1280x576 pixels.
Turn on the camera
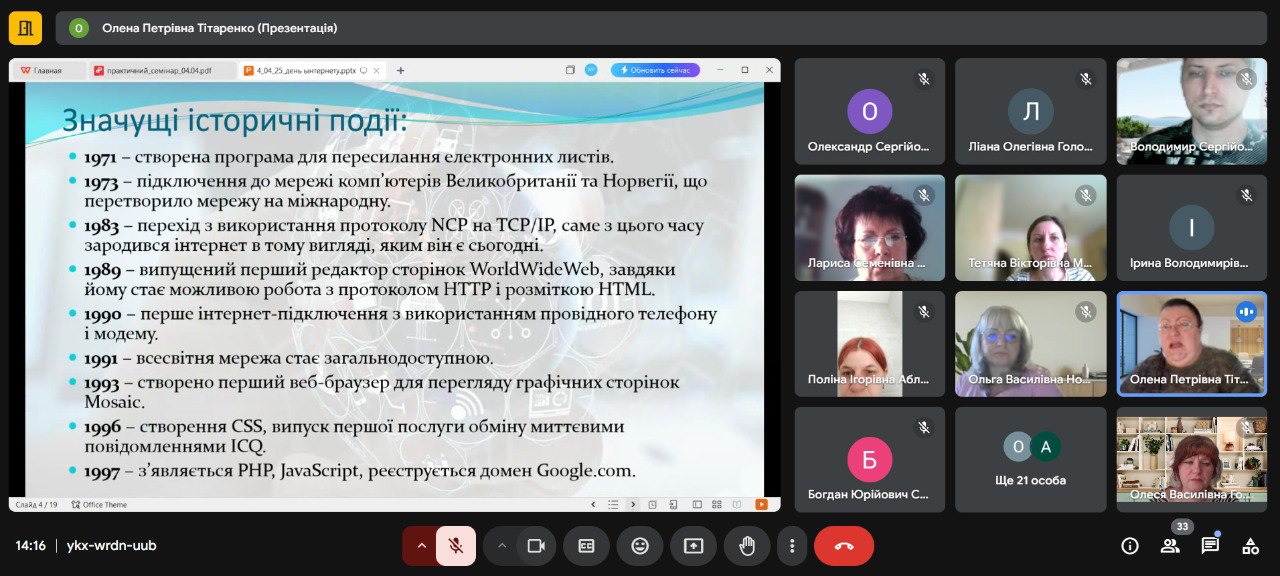pos(536,546)
